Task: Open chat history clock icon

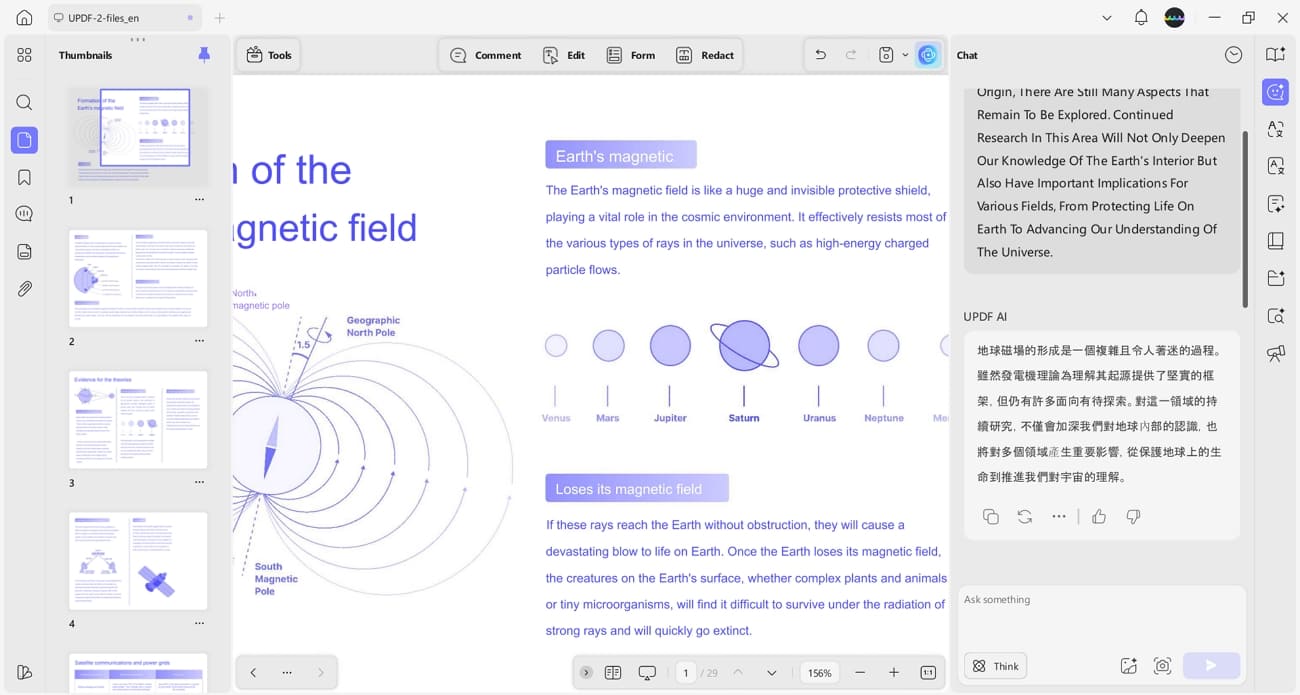Action: (1233, 55)
